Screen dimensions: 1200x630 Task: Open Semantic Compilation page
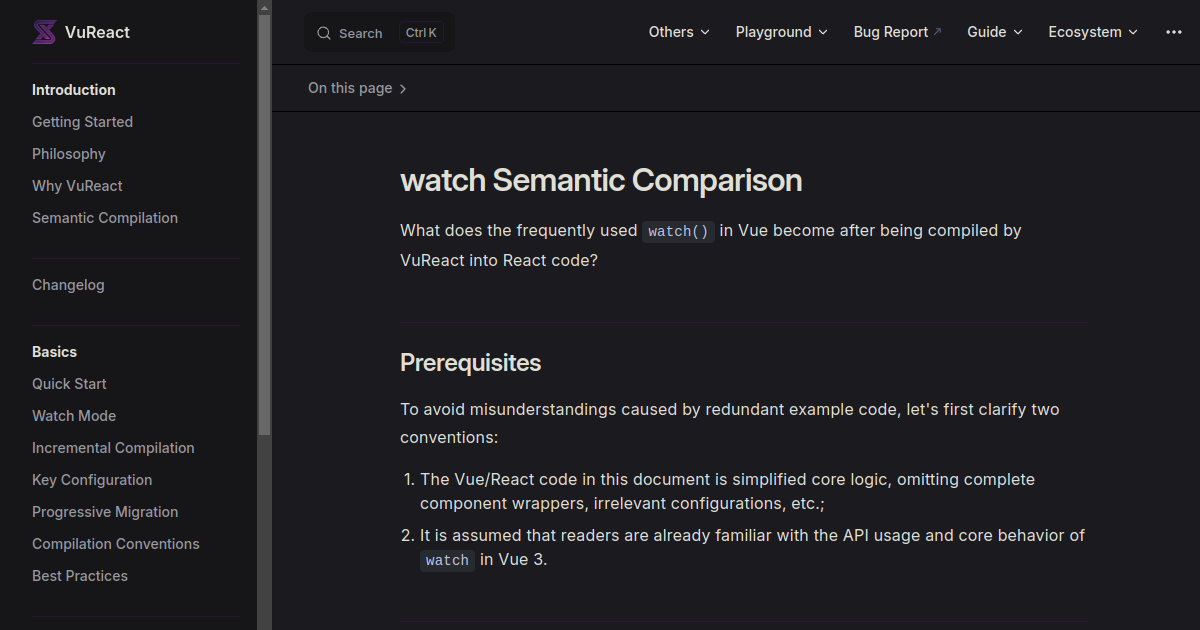tap(105, 218)
